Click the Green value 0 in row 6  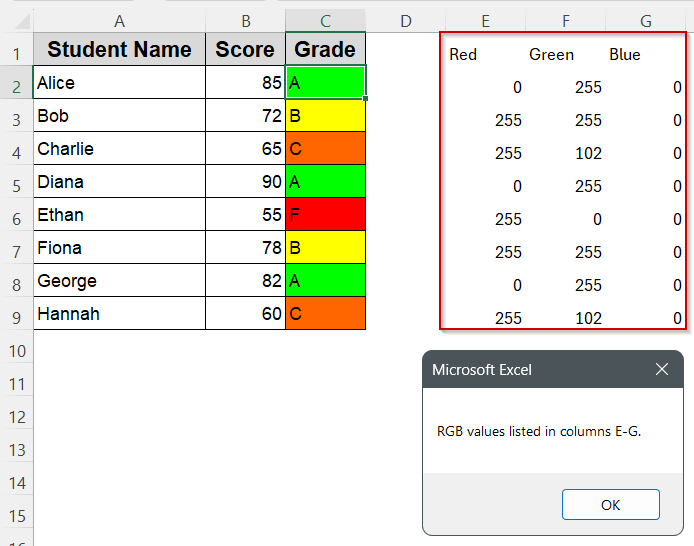click(x=597, y=219)
